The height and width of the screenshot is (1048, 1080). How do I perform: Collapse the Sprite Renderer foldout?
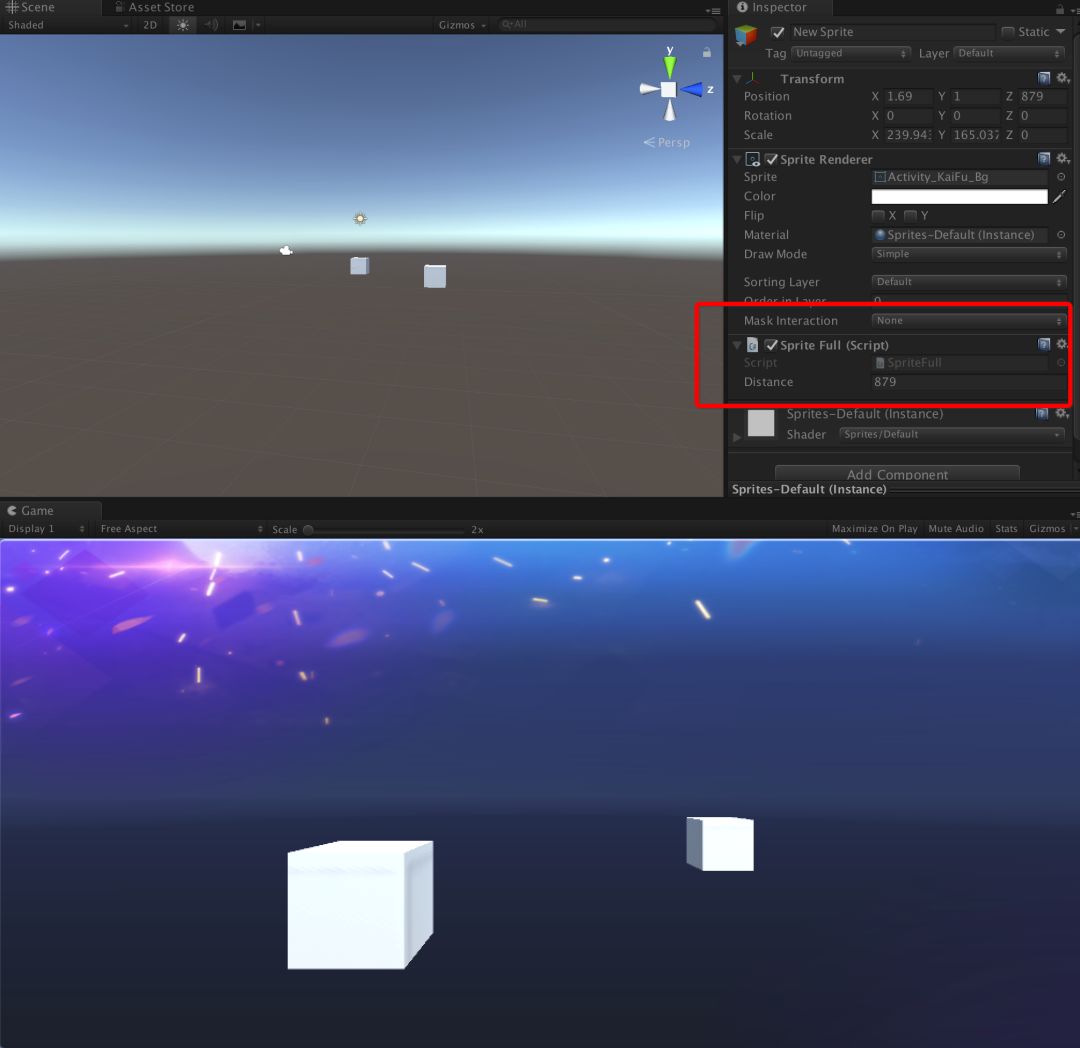737,159
